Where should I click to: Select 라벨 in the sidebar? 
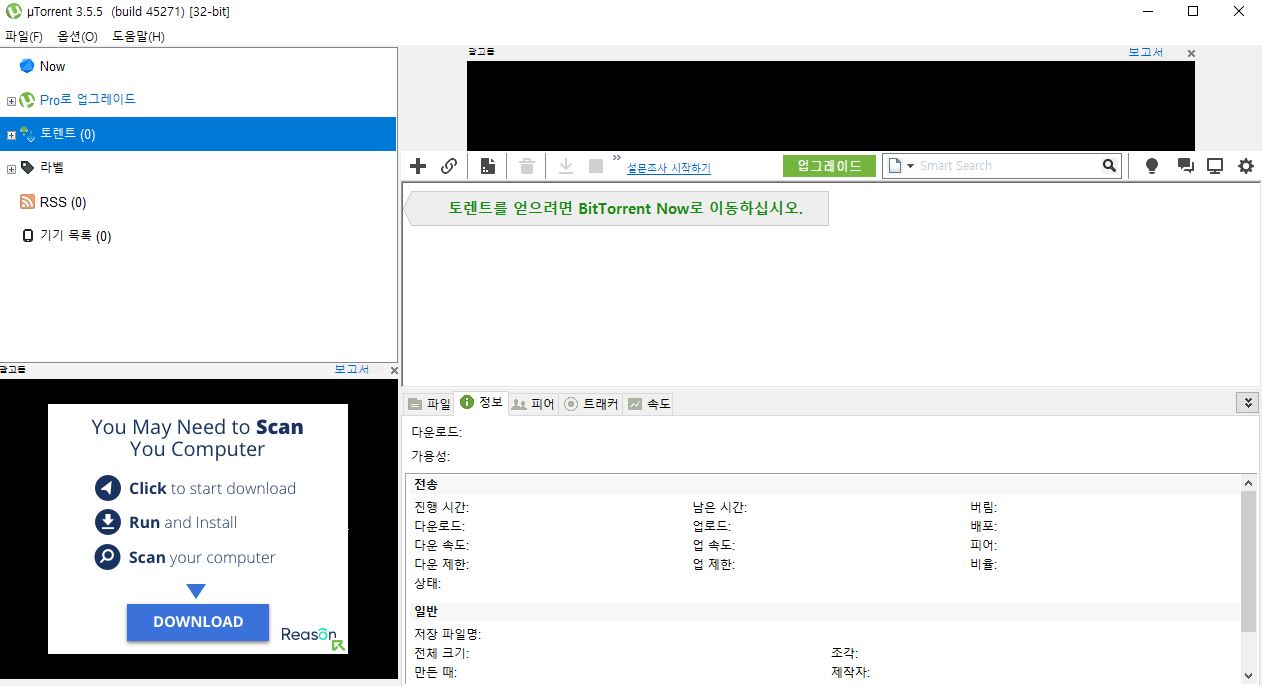click(52, 168)
